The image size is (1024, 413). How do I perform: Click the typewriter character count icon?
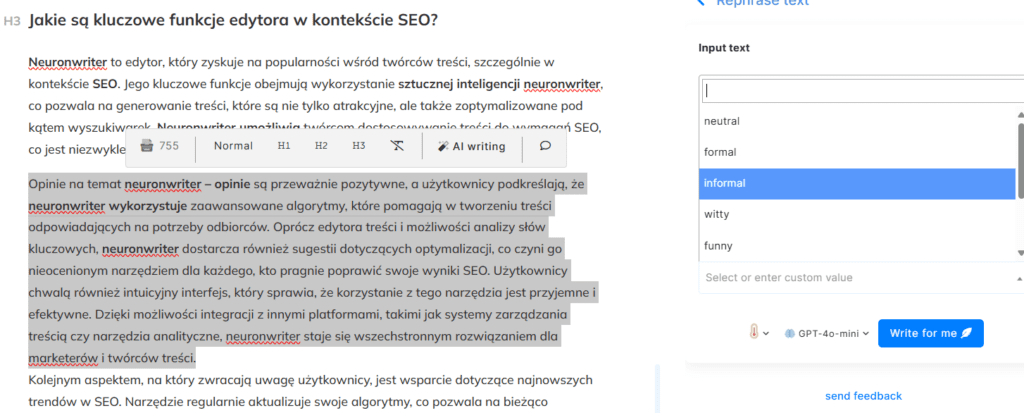(x=147, y=146)
